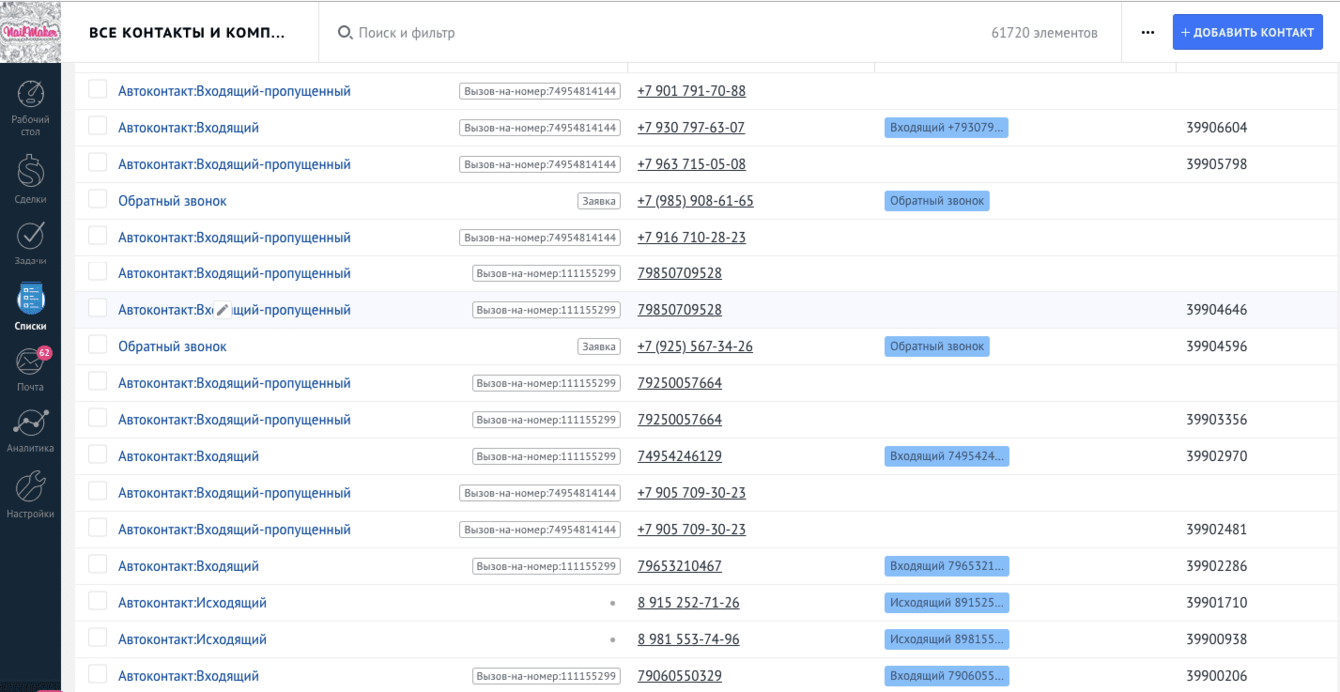
Task: Click the NailMaker logo
Action: coord(30,32)
